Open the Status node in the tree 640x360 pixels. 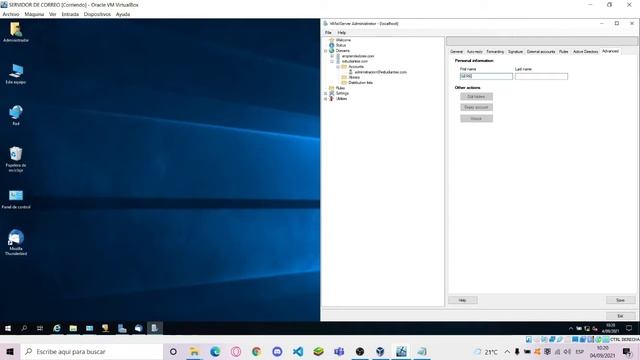click(x=341, y=45)
